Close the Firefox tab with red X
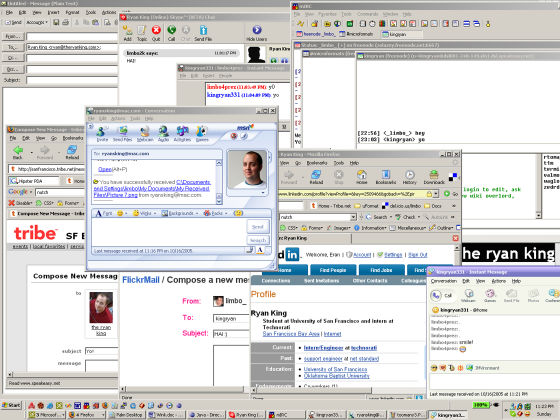The height and width of the screenshot is (420, 560). click(x=455, y=238)
